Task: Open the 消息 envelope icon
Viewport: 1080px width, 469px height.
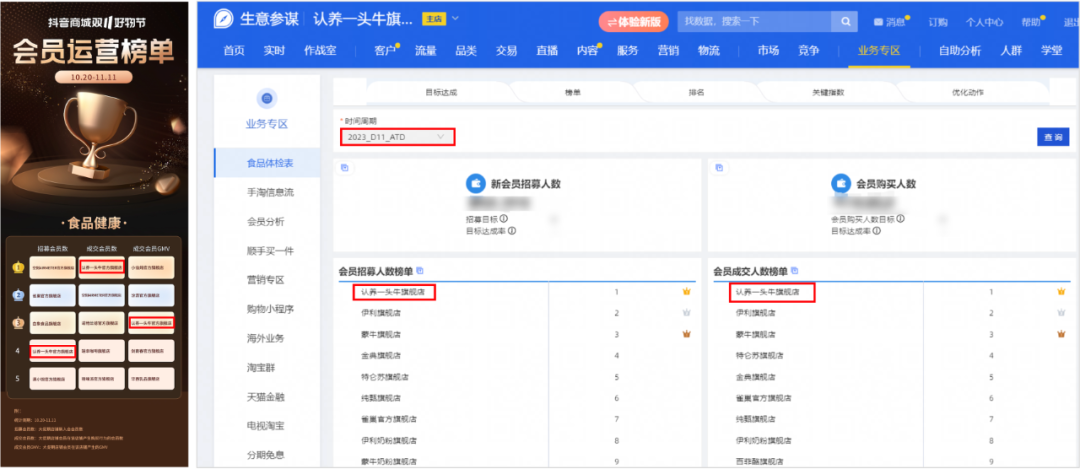Action: click(878, 22)
